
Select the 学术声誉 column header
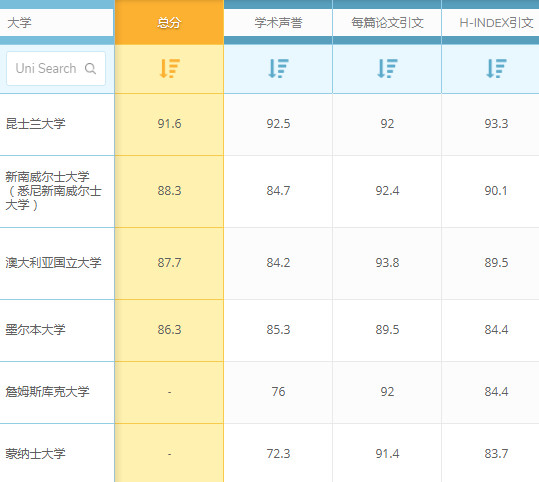point(278,23)
